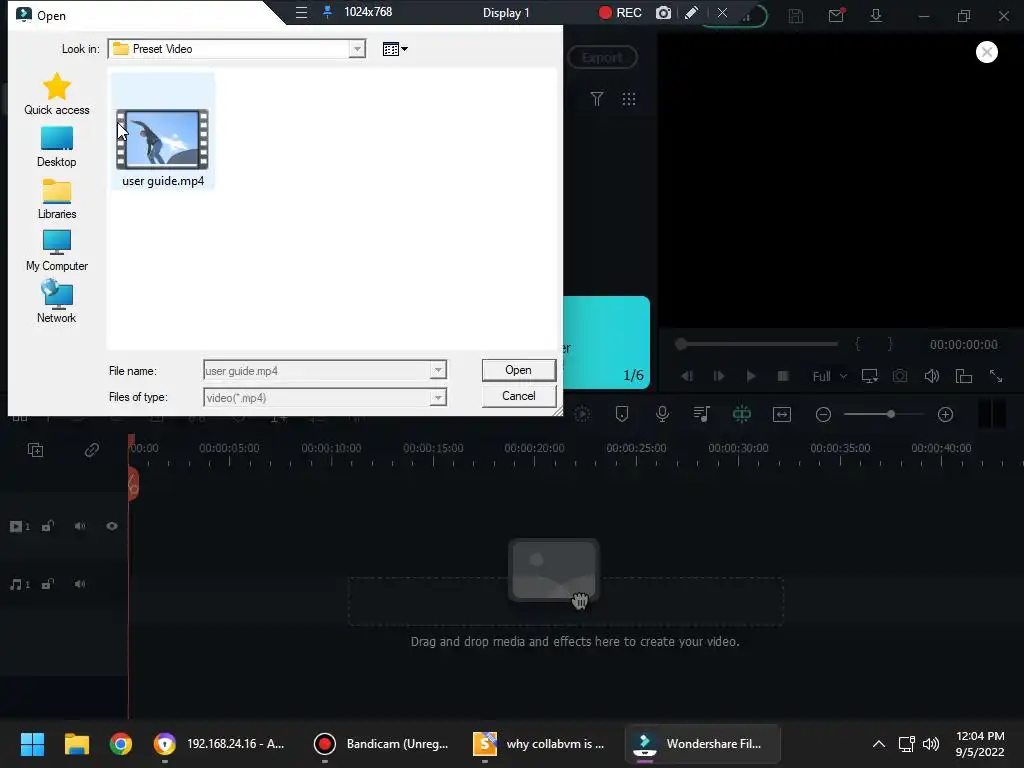
Task: Go to Desktop in the dialog sidebar
Action: [x=57, y=147]
